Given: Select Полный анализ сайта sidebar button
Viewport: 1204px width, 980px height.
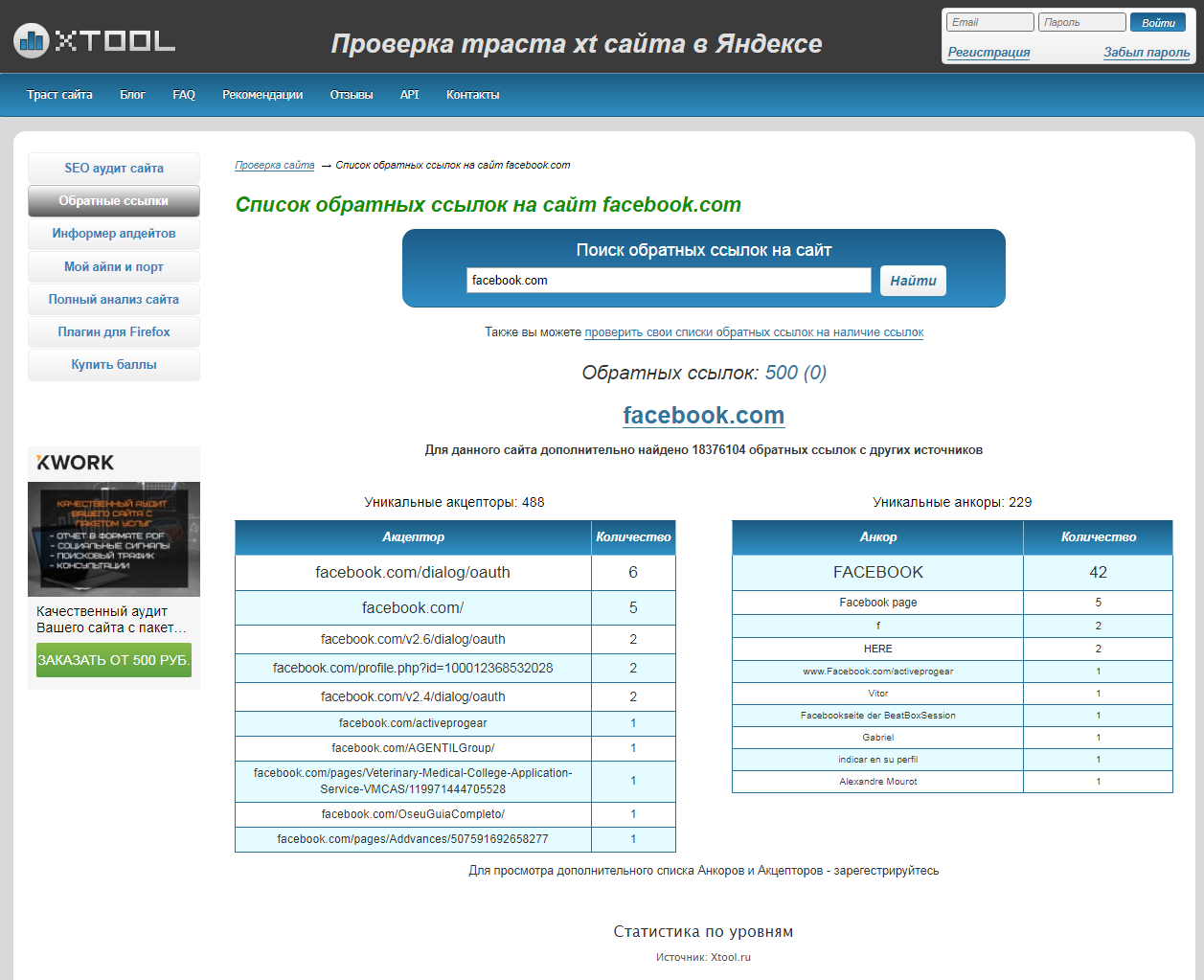Looking at the screenshot, I should 114,299.
